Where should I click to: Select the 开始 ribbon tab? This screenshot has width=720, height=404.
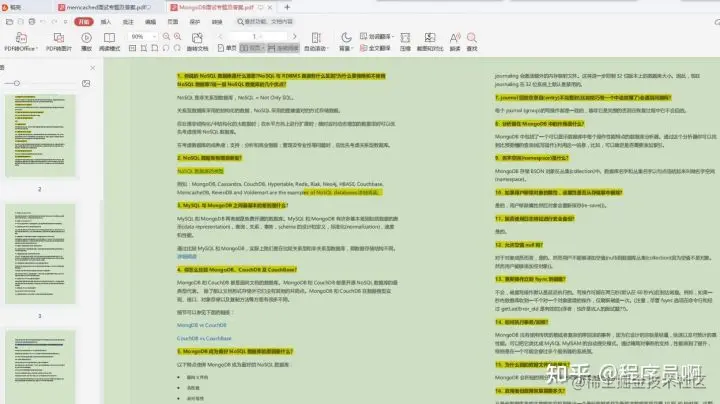84,22
